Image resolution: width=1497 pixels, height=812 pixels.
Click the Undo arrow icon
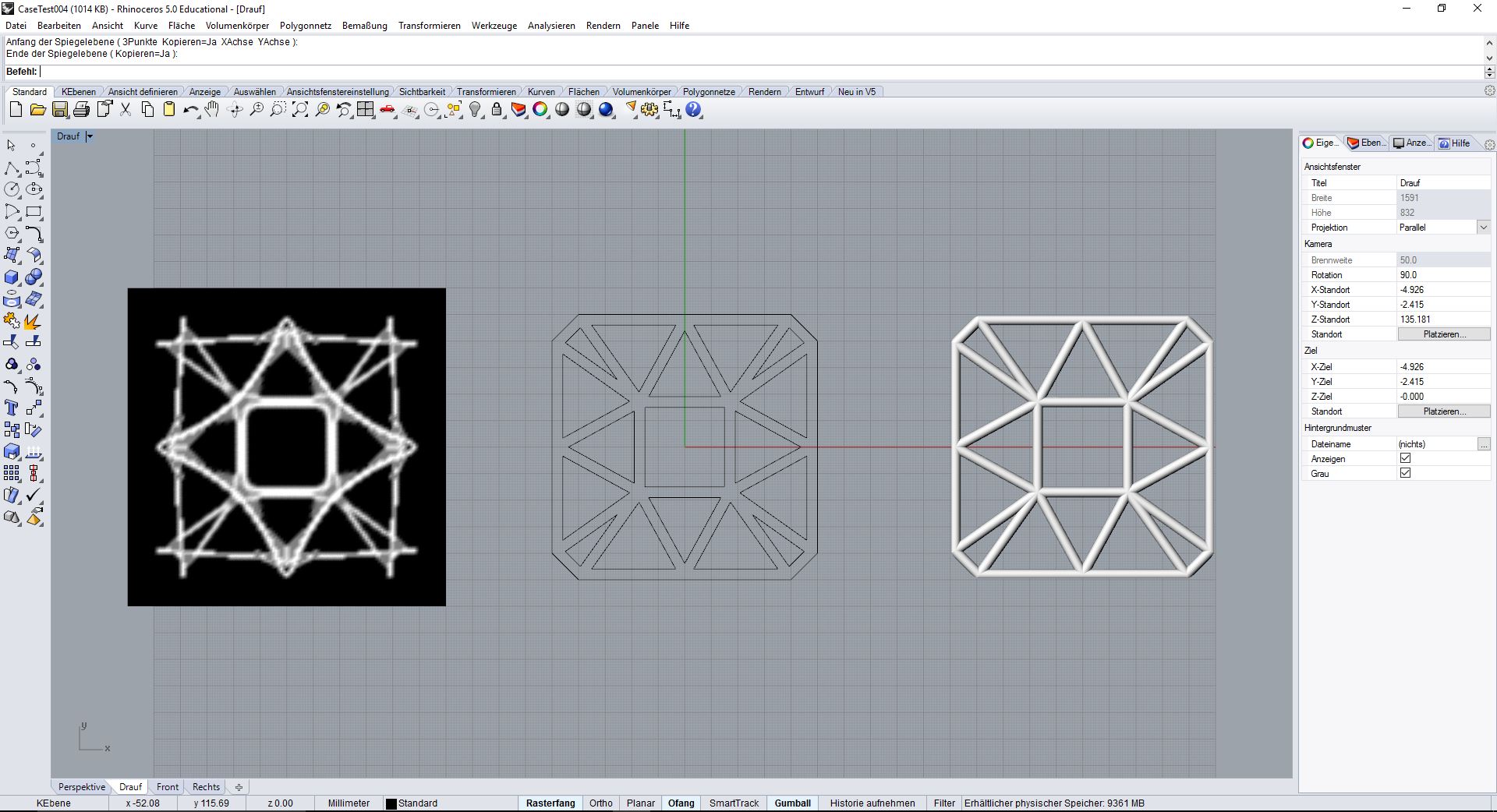click(x=189, y=110)
